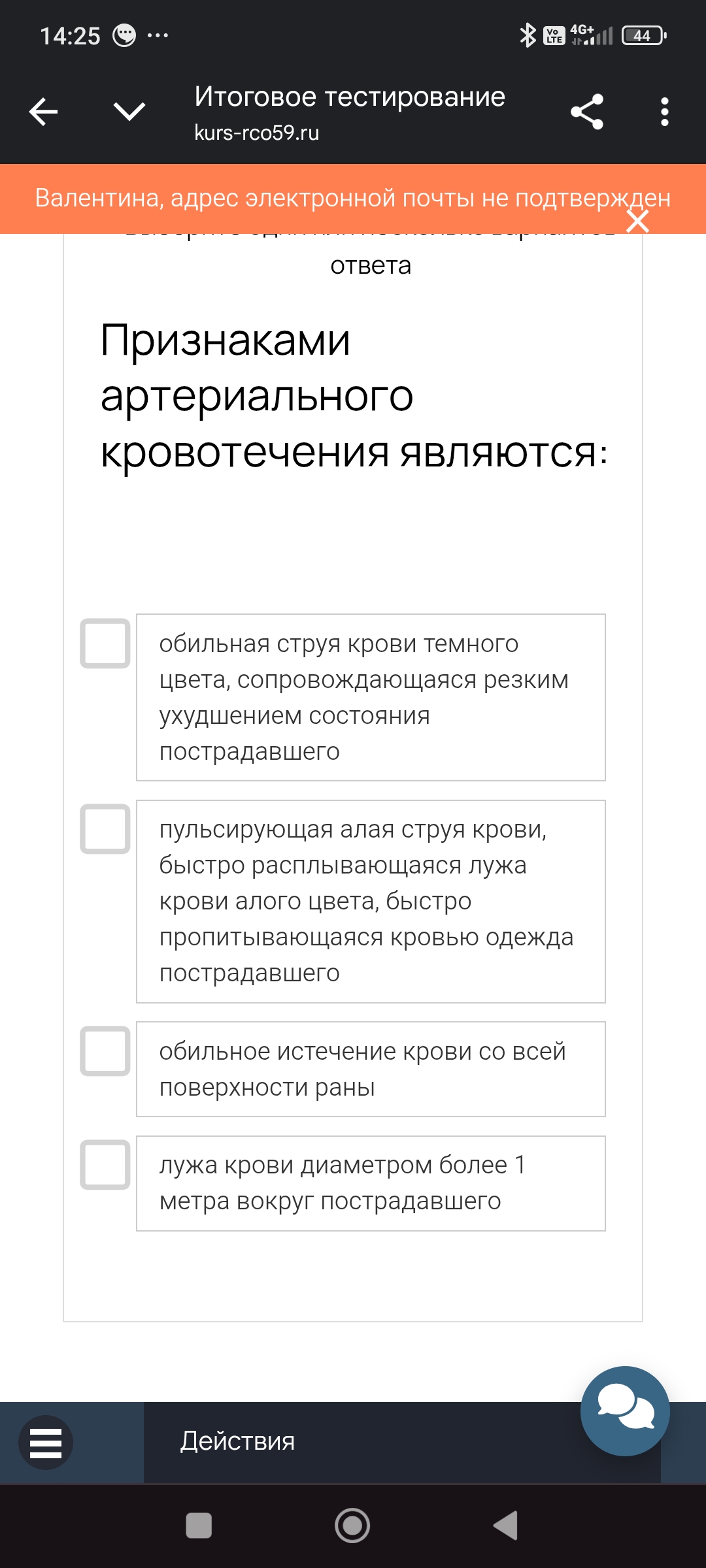The height and width of the screenshot is (1568, 706).
Task: Tap the back arrow in browser header
Action: pyautogui.click(x=44, y=112)
